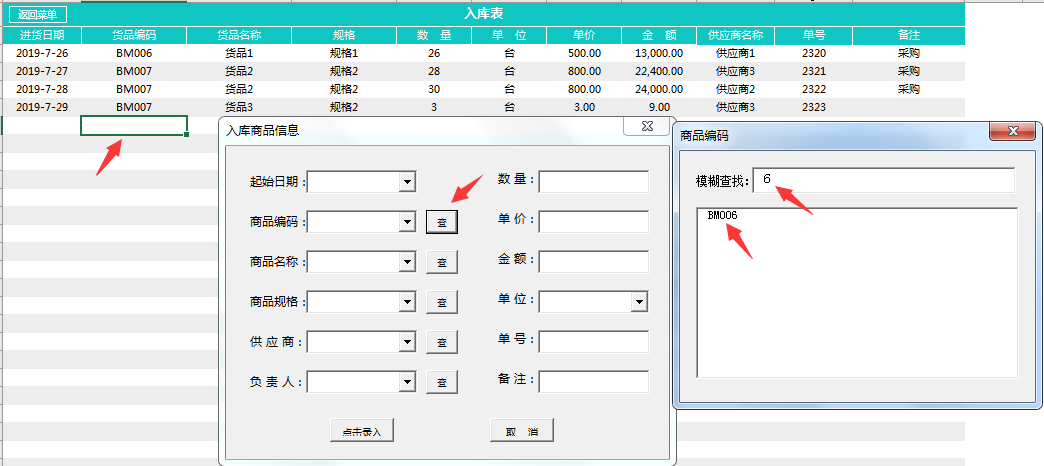Select the 24,000.00 amount cell
The image size is (1044, 466).
click(x=658, y=89)
